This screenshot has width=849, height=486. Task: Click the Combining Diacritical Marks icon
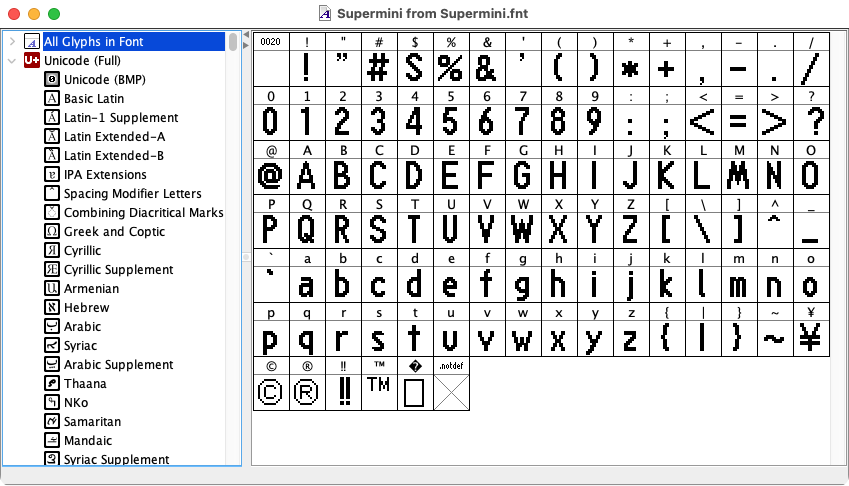pos(52,212)
